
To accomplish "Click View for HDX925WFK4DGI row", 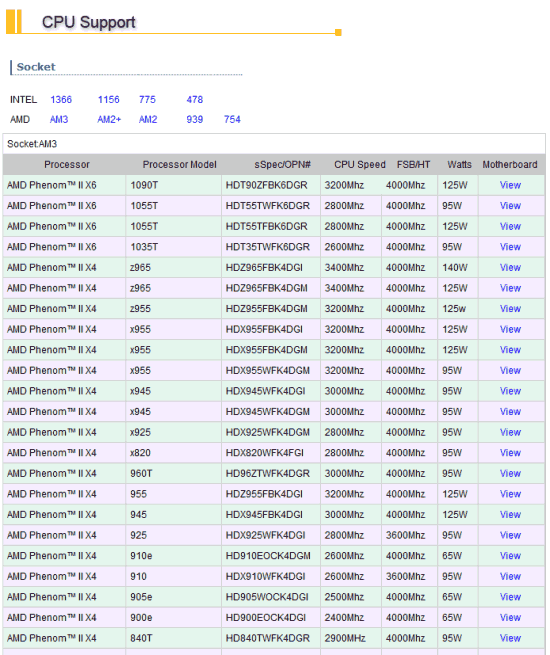I will point(510,536).
